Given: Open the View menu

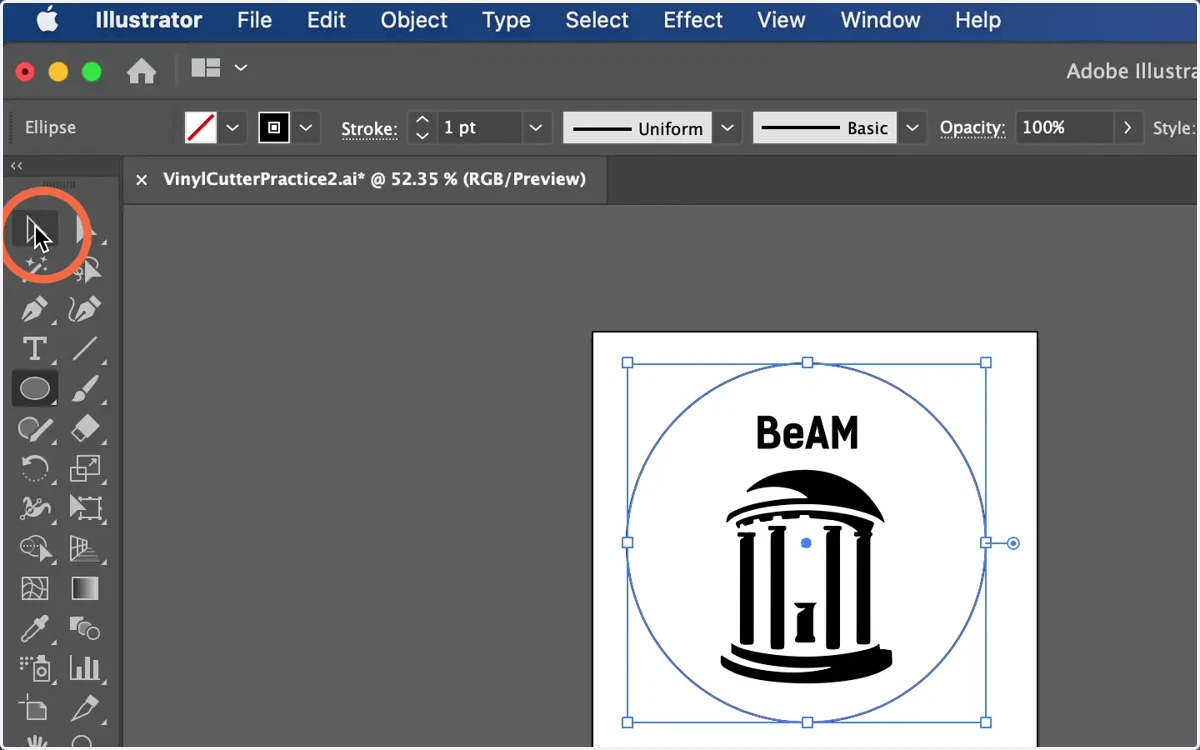Looking at the screenshot, I should (782, 20).
